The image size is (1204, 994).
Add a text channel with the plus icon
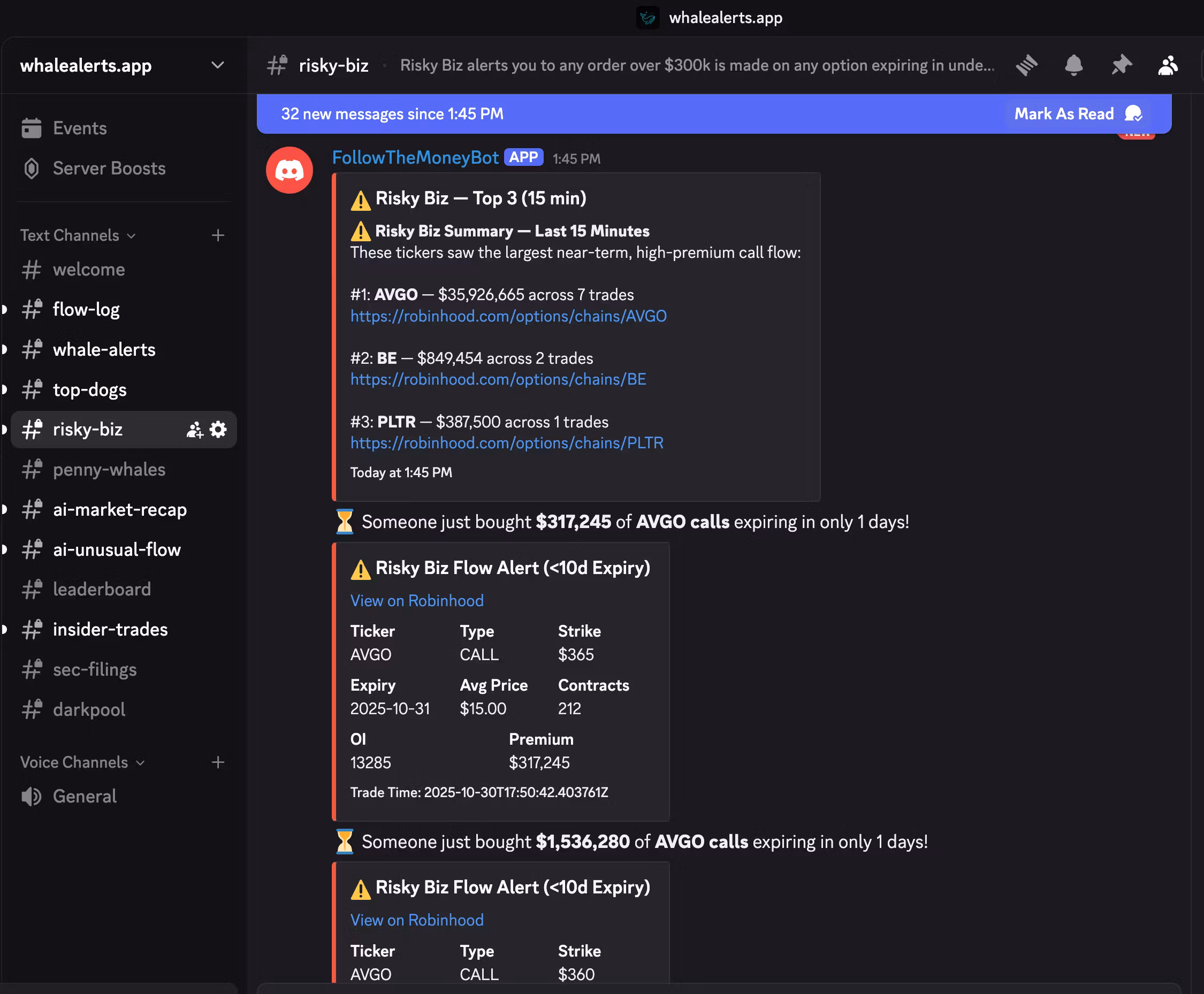pyautogui.click(x=218, y=235)
